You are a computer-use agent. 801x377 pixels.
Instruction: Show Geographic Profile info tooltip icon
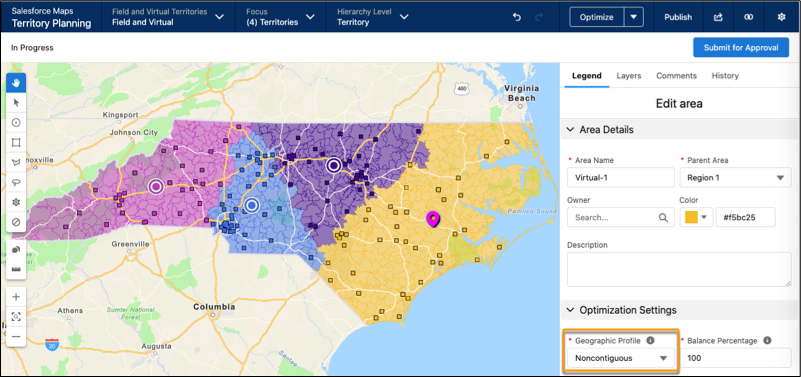click(650, 340)
